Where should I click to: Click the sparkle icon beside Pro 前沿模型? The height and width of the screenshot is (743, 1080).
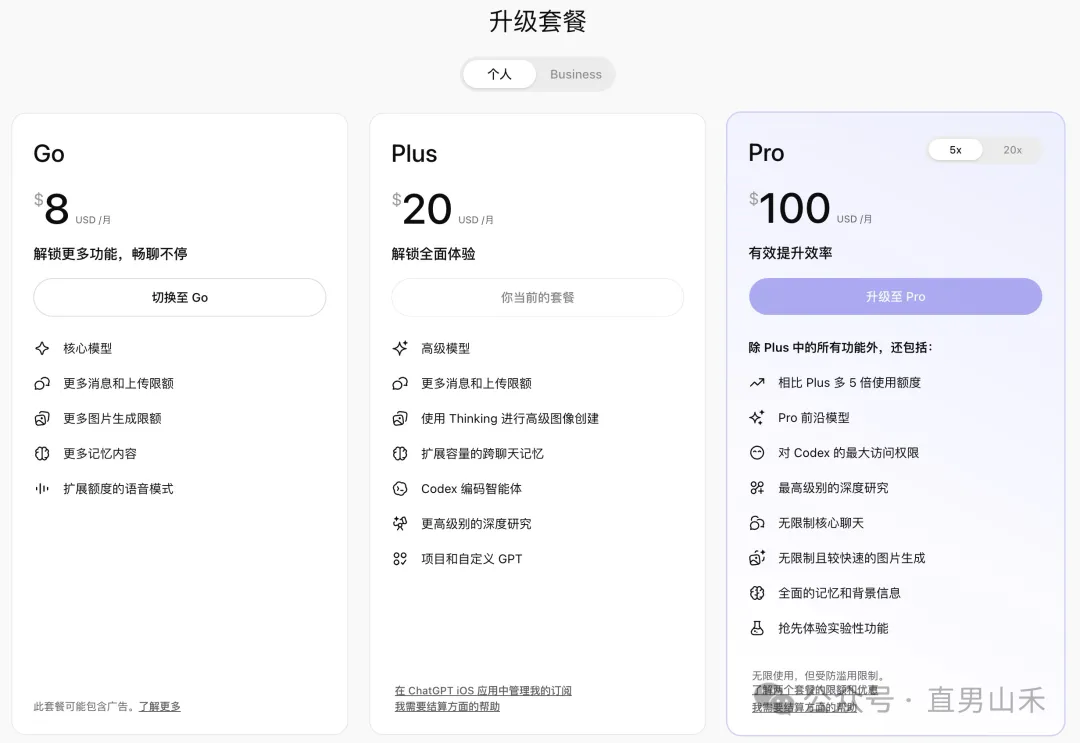pyautogui.click(x=757, y=418)
